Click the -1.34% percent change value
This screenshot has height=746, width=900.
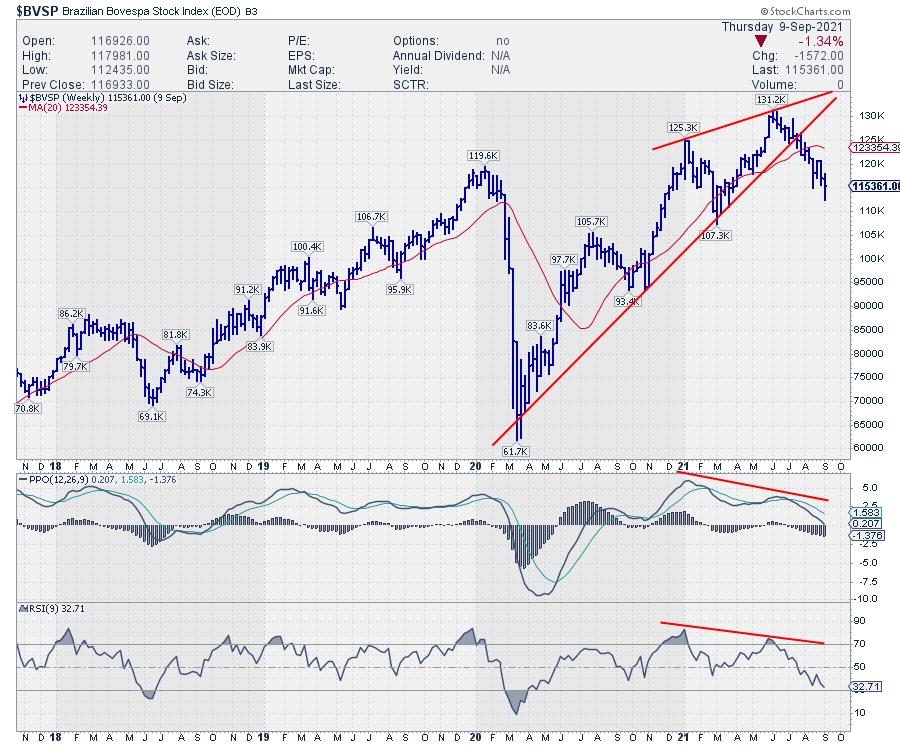tap(823, 41)
